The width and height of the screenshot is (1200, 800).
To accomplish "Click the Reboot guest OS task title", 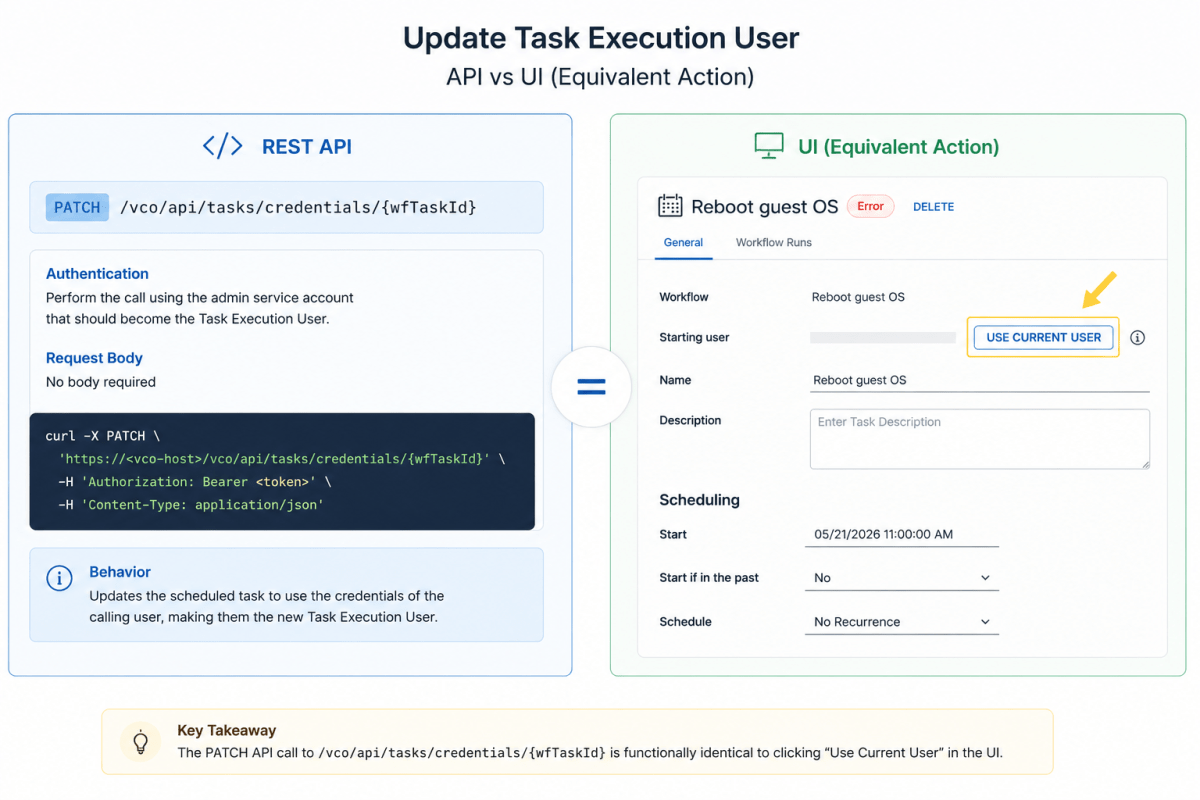I will point(765,207).
